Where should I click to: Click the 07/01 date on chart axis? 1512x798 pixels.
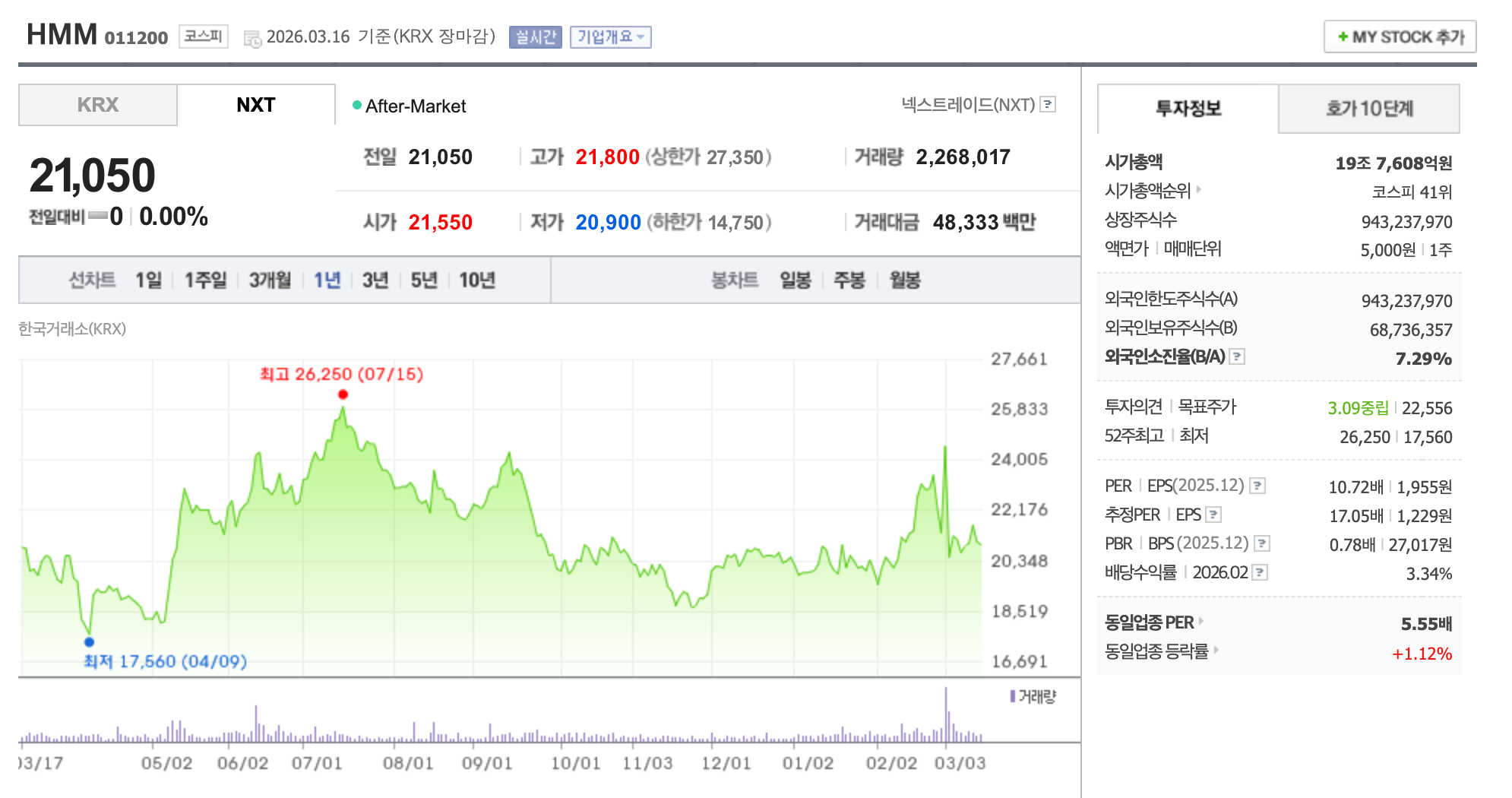point(317,763)
